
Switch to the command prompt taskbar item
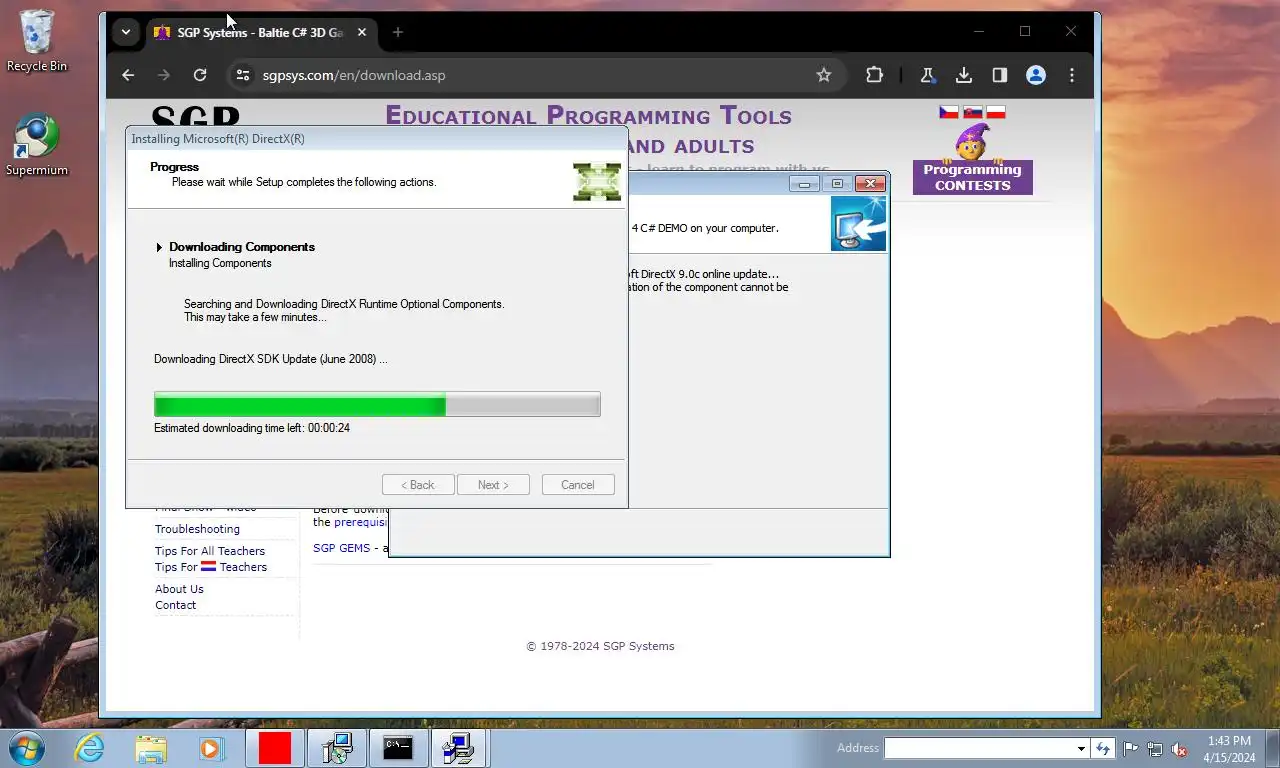398,748
